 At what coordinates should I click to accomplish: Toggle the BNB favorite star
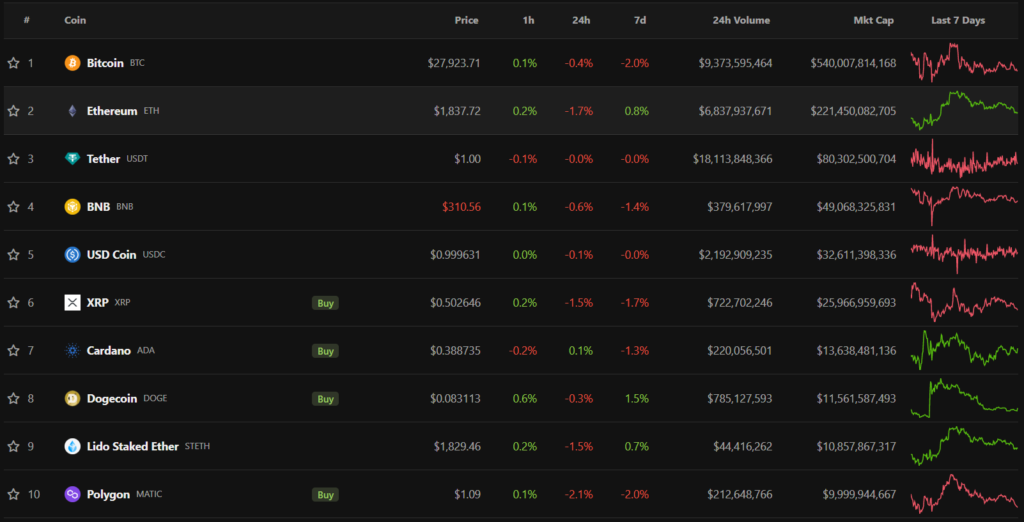[x=13, y=206]
